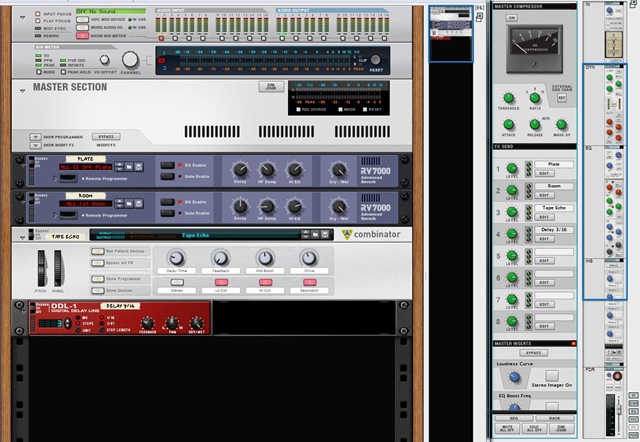Toggle the Show Big Meter button

click(x=82, y=36)
